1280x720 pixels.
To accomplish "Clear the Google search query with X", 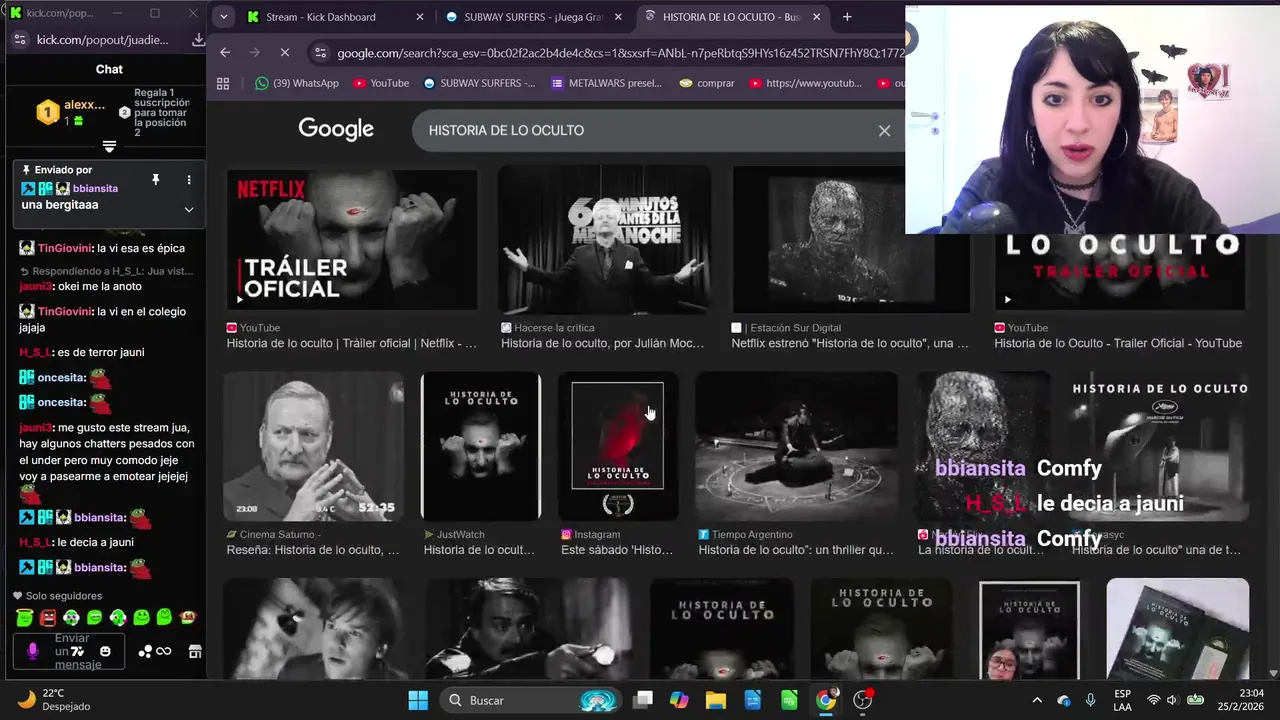I will click(x=884, y=131).
